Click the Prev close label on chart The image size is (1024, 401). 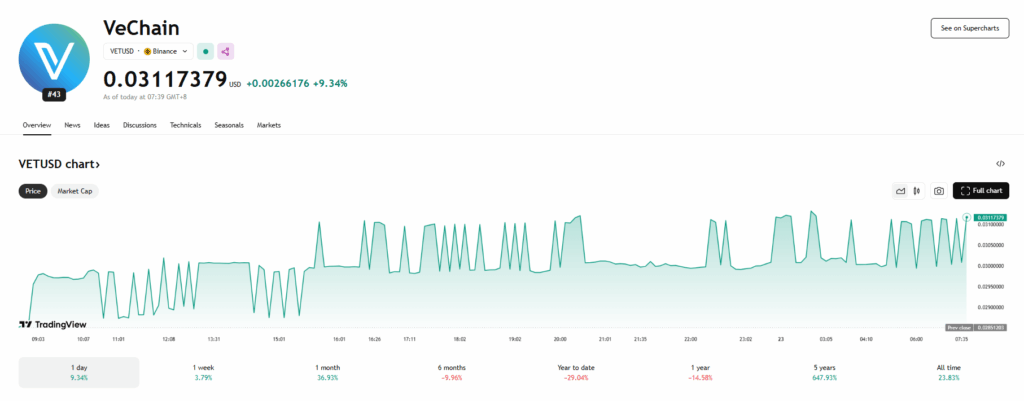pos(959,327)
